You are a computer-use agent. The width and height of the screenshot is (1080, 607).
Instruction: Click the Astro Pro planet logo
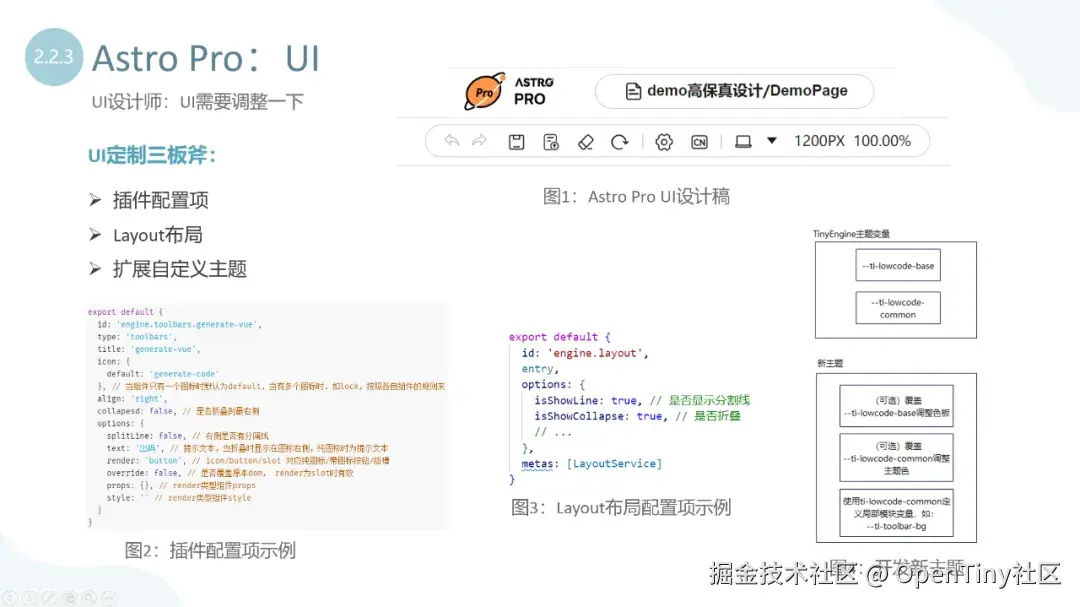coord(484,92)
